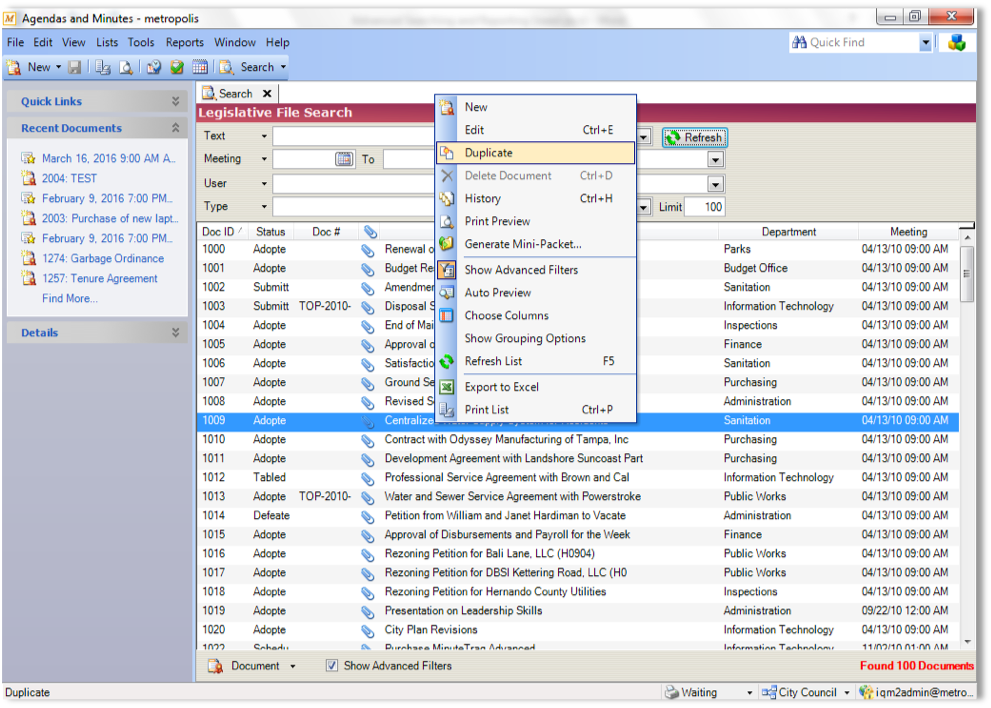
Task: Click the Search toolbar icon
Action: click(226, 67)
